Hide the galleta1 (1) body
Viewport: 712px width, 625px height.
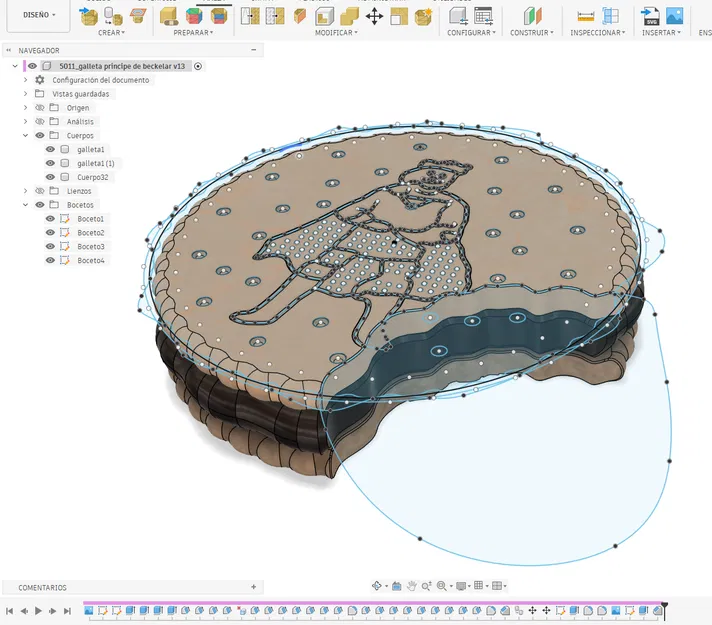(50, 163)
